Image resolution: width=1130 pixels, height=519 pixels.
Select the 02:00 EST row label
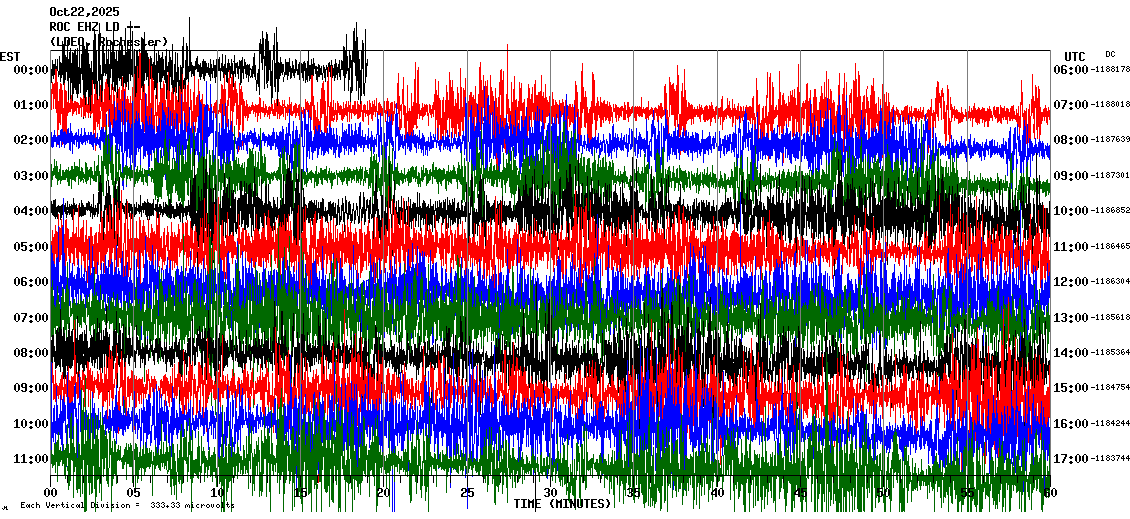(31, 140)
